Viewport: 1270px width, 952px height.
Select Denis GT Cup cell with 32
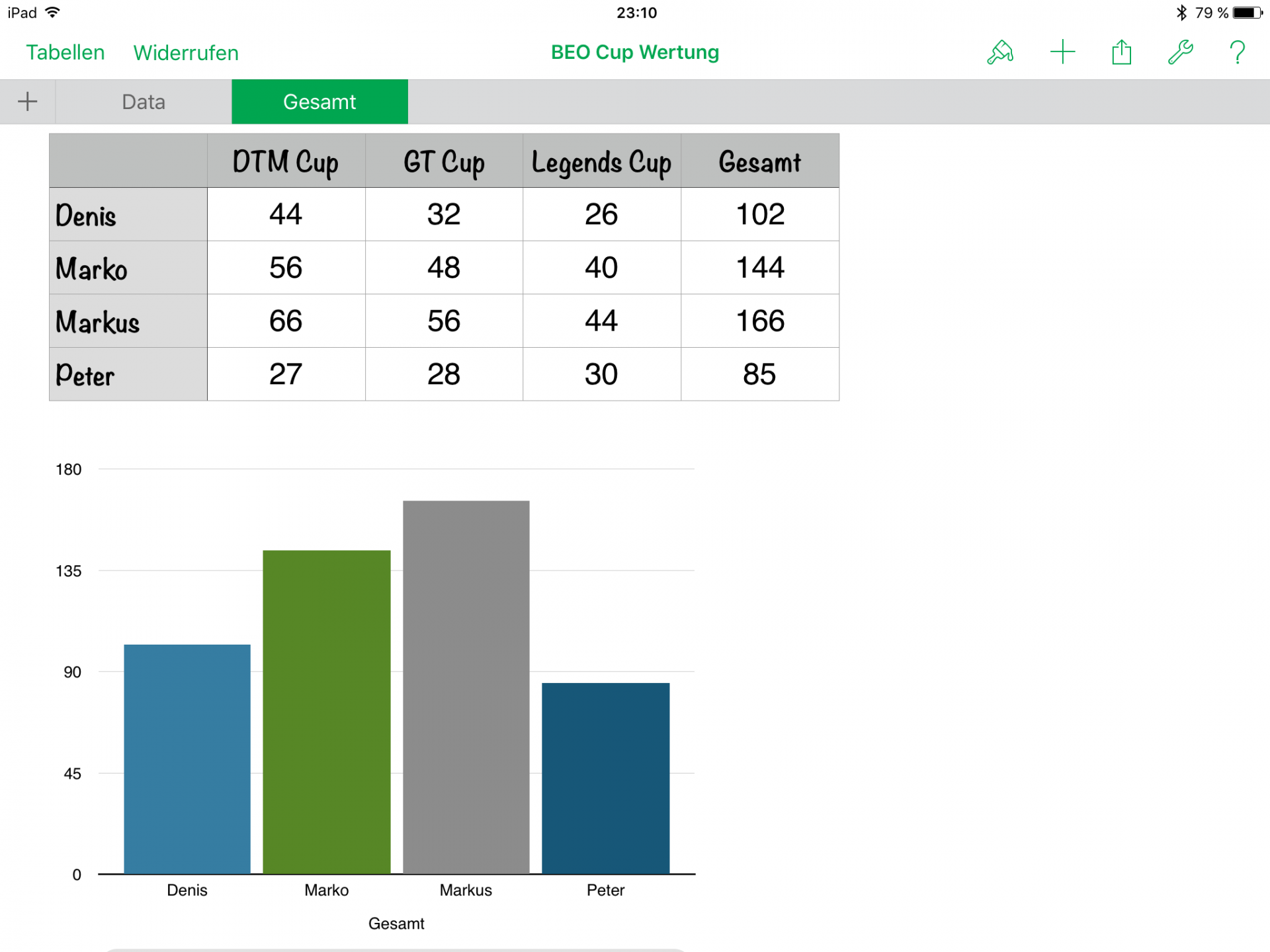443,215
